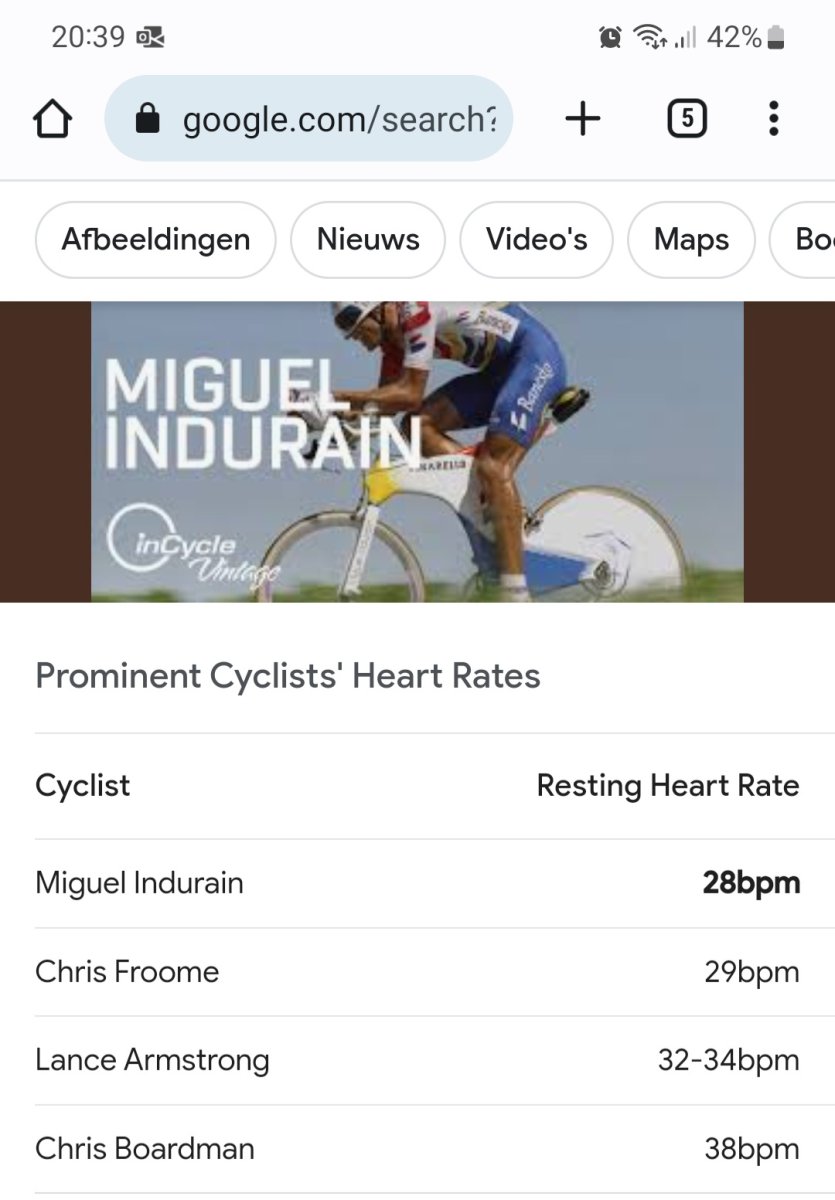The height and width of the screenshot is (1200, 835).
Task: Open the three-dot browser menu
Action: (773, 120)
